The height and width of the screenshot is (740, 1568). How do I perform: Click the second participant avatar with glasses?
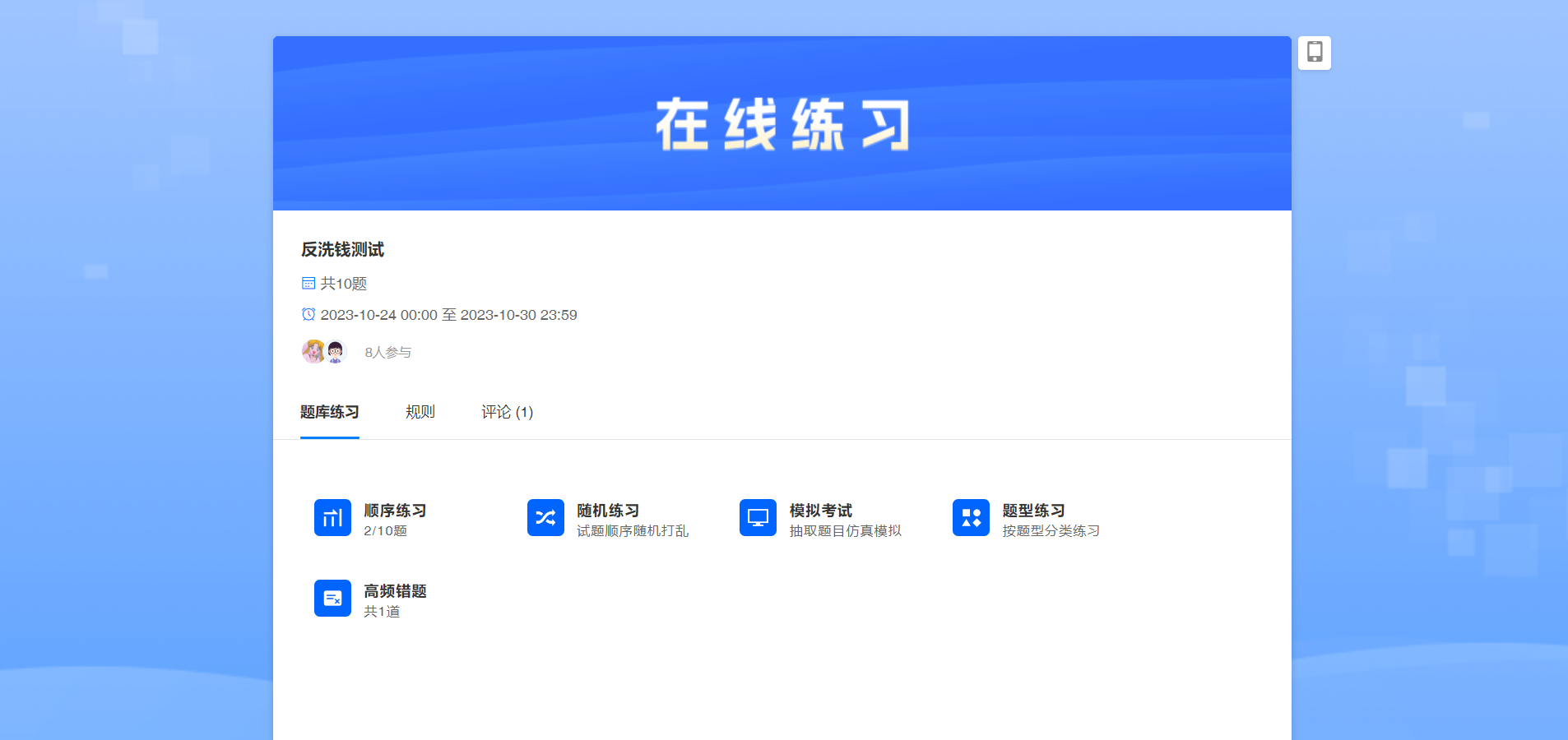pos(336,352)
